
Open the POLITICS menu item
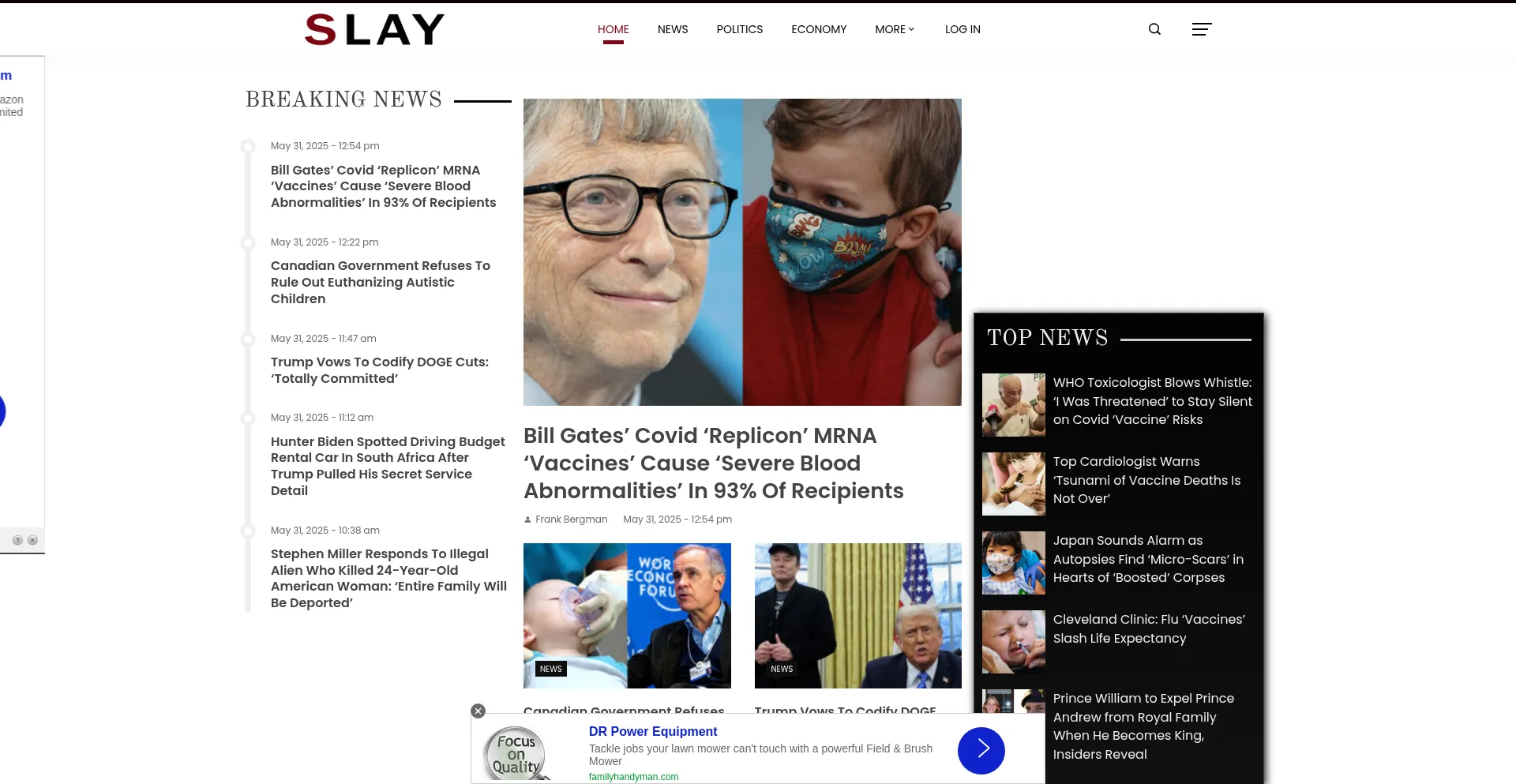pos(740,29)
